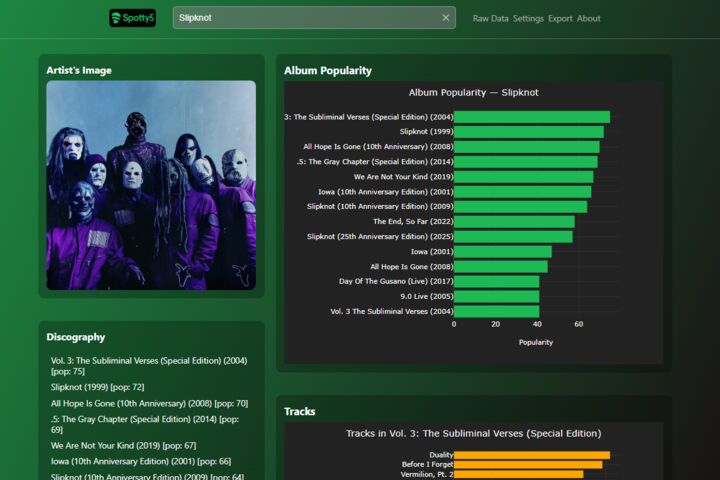Click the Slipknot 25th Anniversary Edition (2025) bar
720x480 pixels.
tap(513, 237)
